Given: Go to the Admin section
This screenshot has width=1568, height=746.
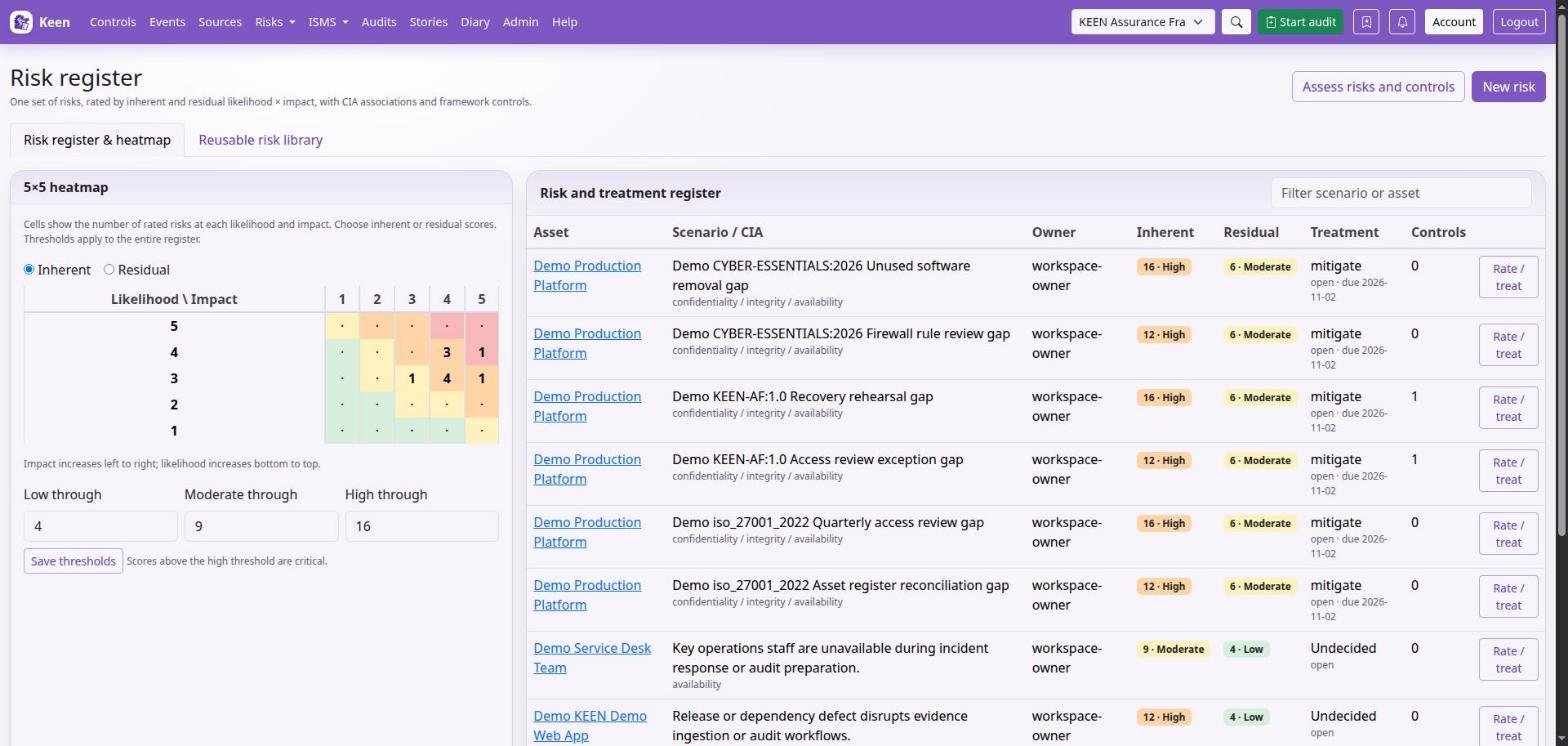Looking at the screenshot, I should pyautogui.click(x=520, y=22).
